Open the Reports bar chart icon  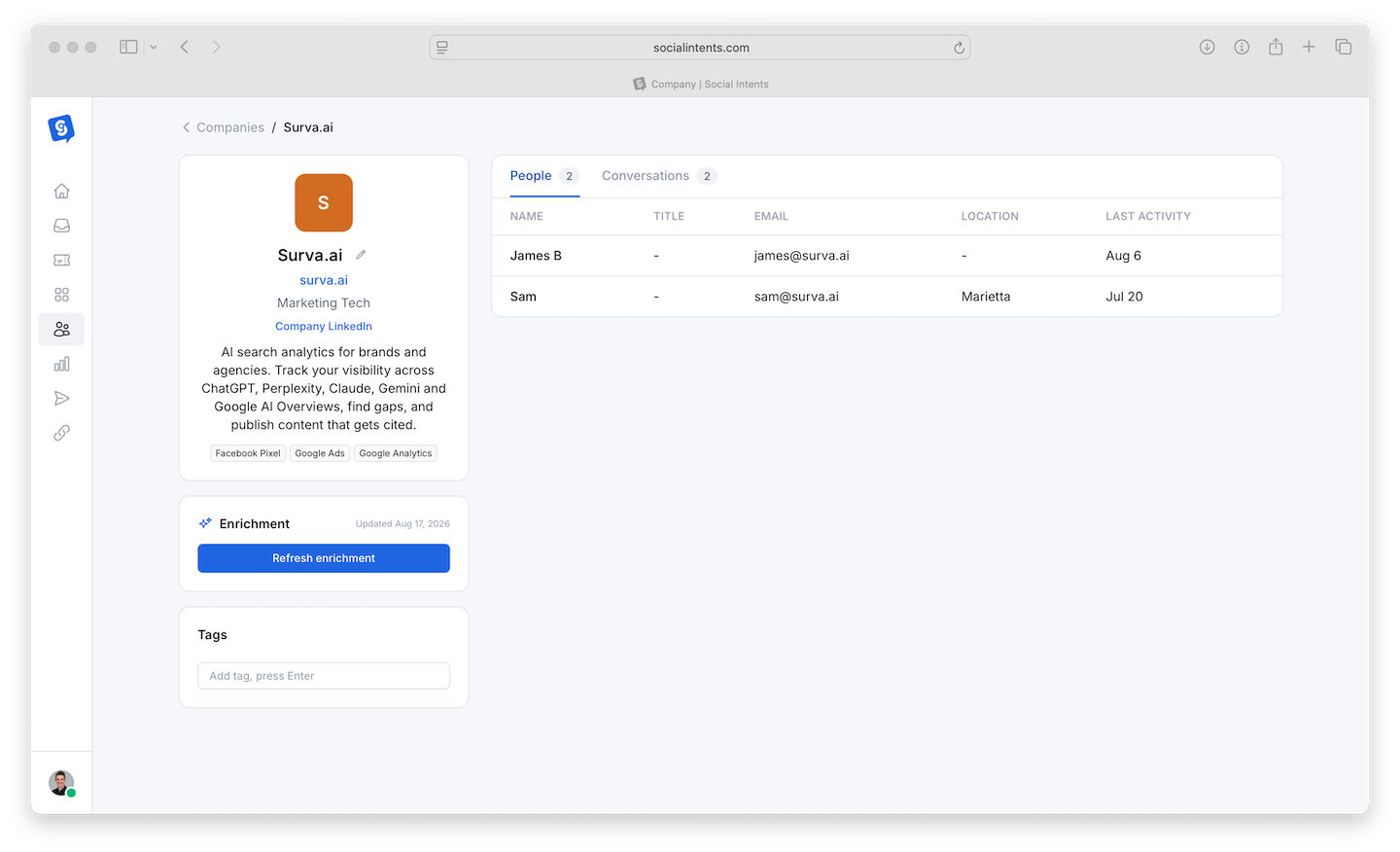[61, 364]
